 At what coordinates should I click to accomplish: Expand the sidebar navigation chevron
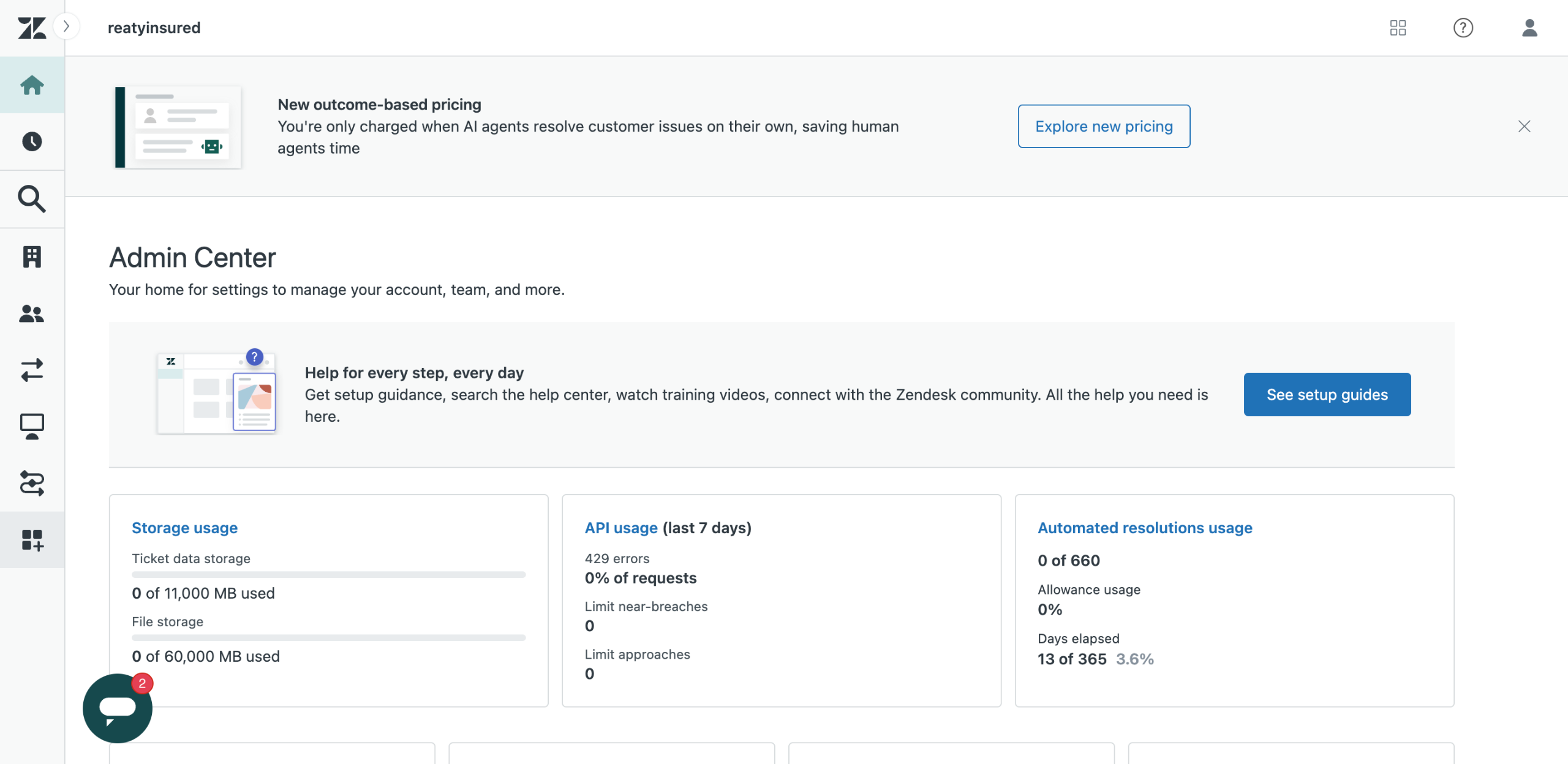(x=66, y=26)
